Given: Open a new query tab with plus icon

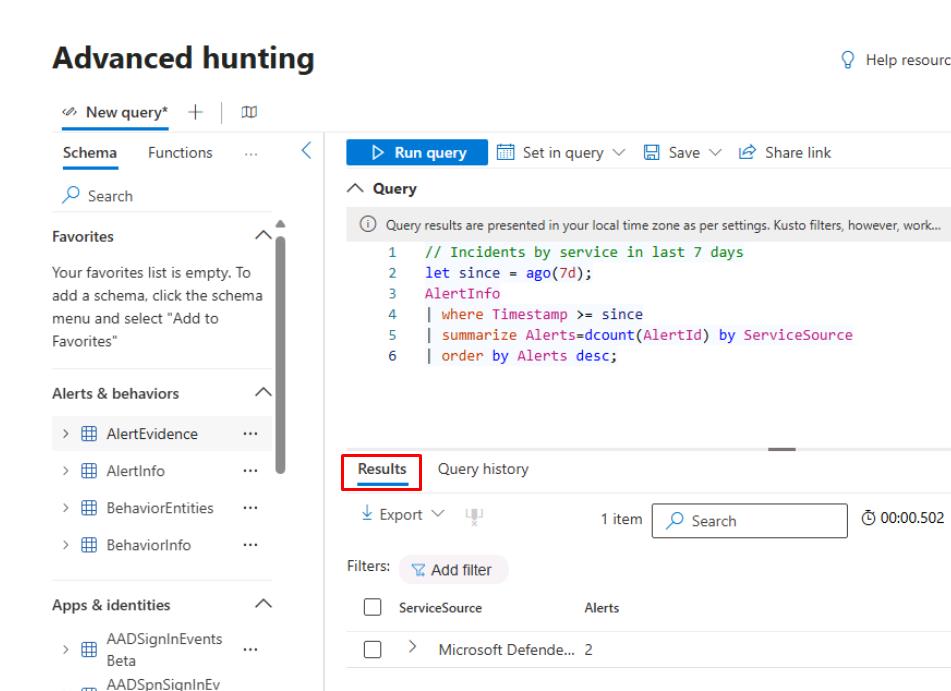Looking at the screenshot, I should tap(195, 113).
